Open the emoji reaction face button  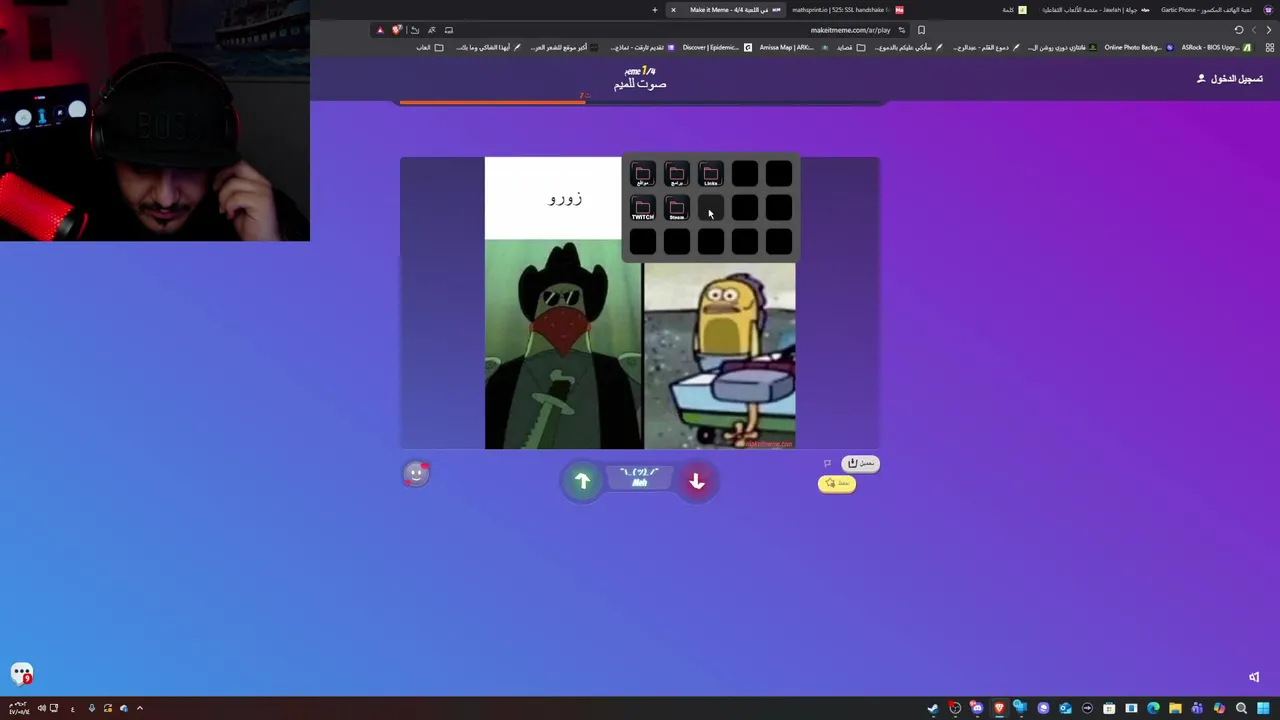[416, 474]
